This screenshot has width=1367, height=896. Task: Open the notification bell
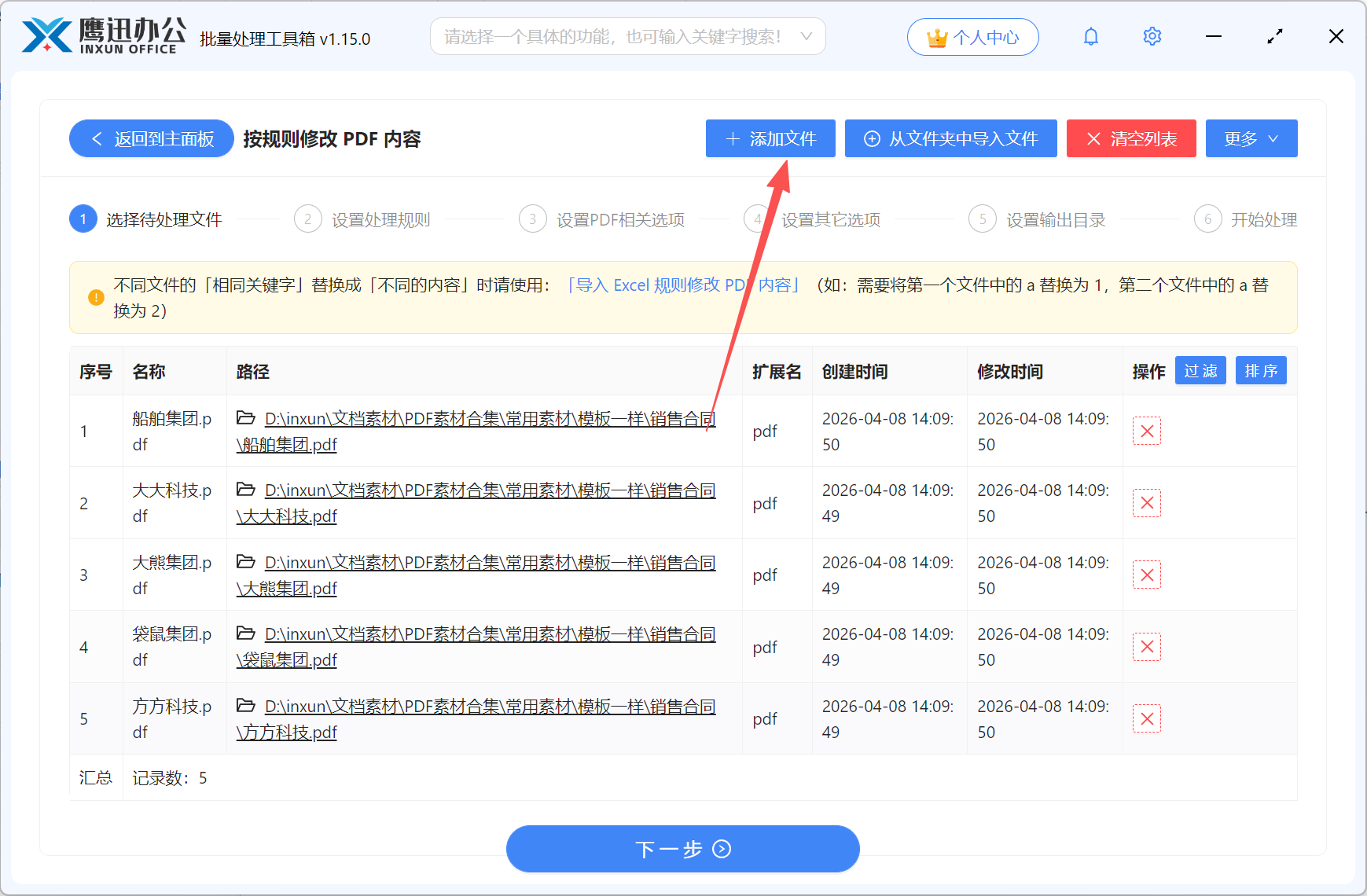(x=1091, y=36)
